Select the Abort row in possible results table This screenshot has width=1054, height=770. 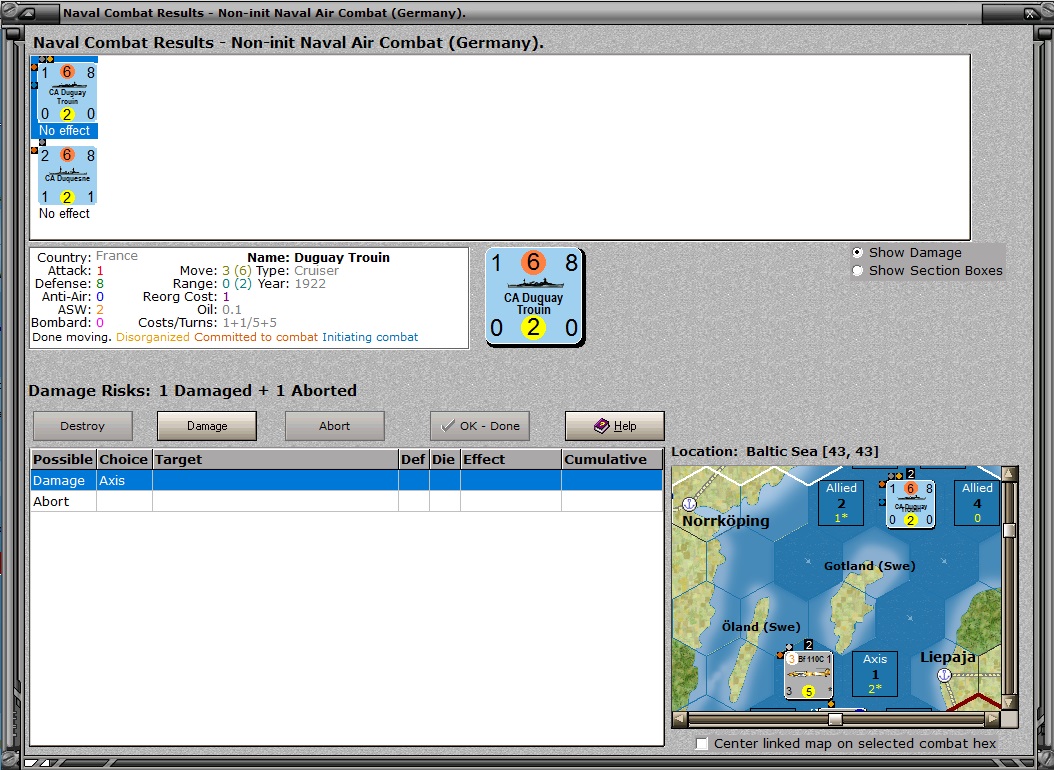click(x=347, y=501)
